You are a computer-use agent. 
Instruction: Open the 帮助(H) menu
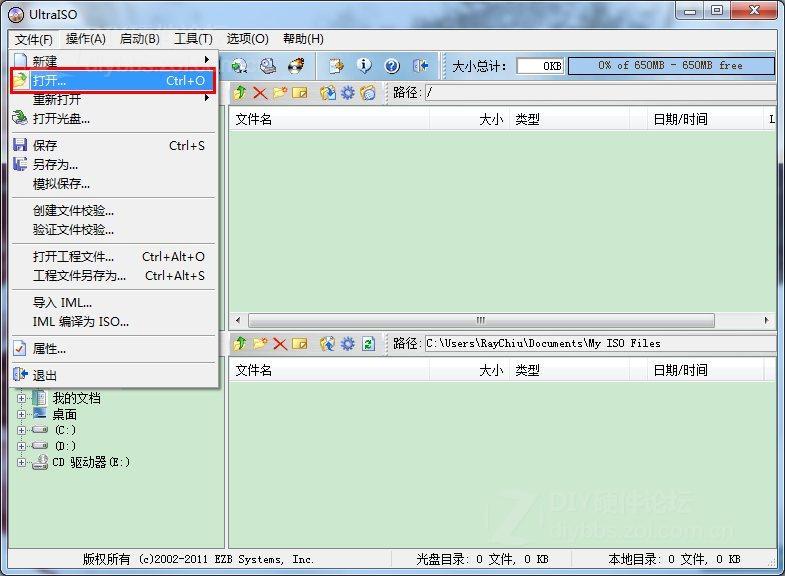point(303,39)
